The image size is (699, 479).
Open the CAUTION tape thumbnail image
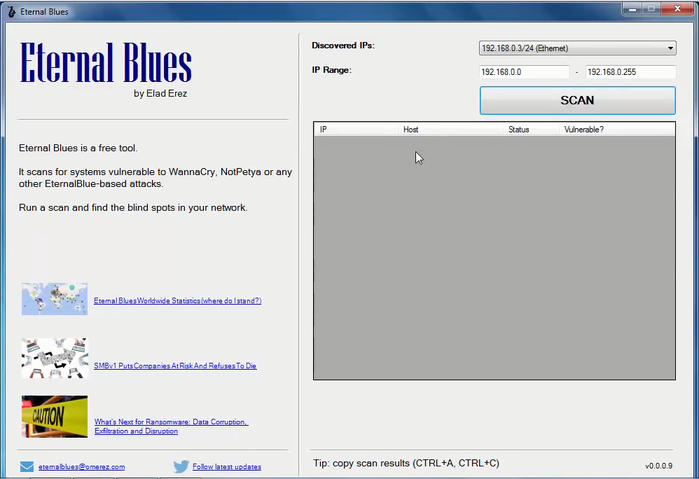click(x=54, y=417)
